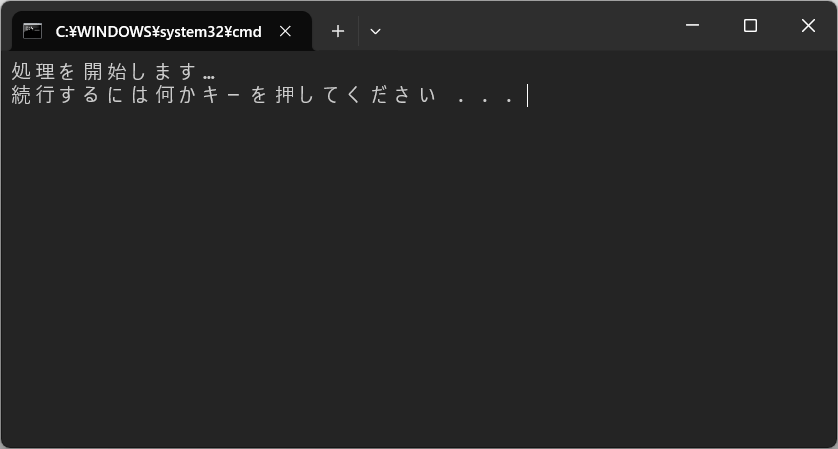The height and width of the screenshot is (449, 838).
Task: Click the line 続行するには何かキーを押してください
Action: click(224, 96)
